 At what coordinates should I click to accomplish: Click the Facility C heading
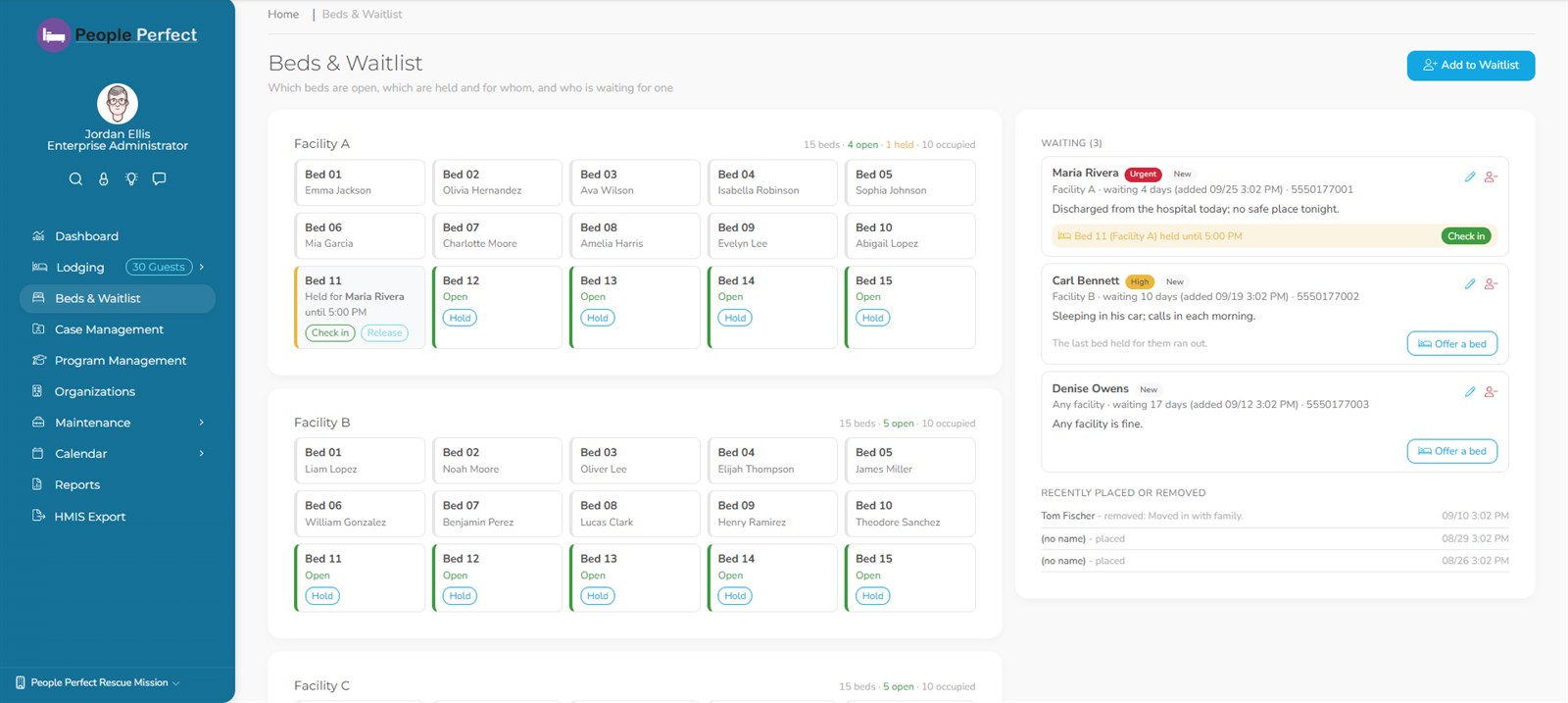click(x=321, y=686)
